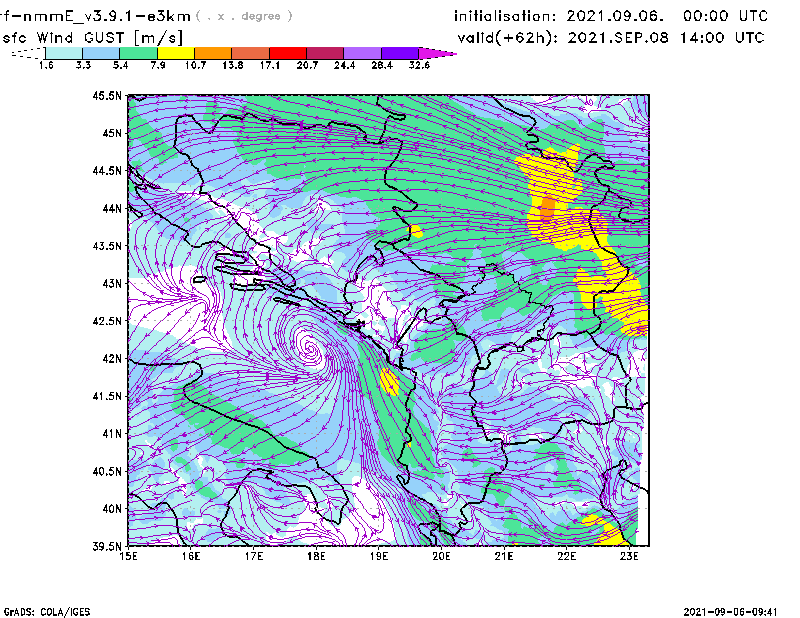The width and height of the screenshot is (800, 618).
Task: Click the magenta arrow above 32.6 in legend
Action: point(436,53)
